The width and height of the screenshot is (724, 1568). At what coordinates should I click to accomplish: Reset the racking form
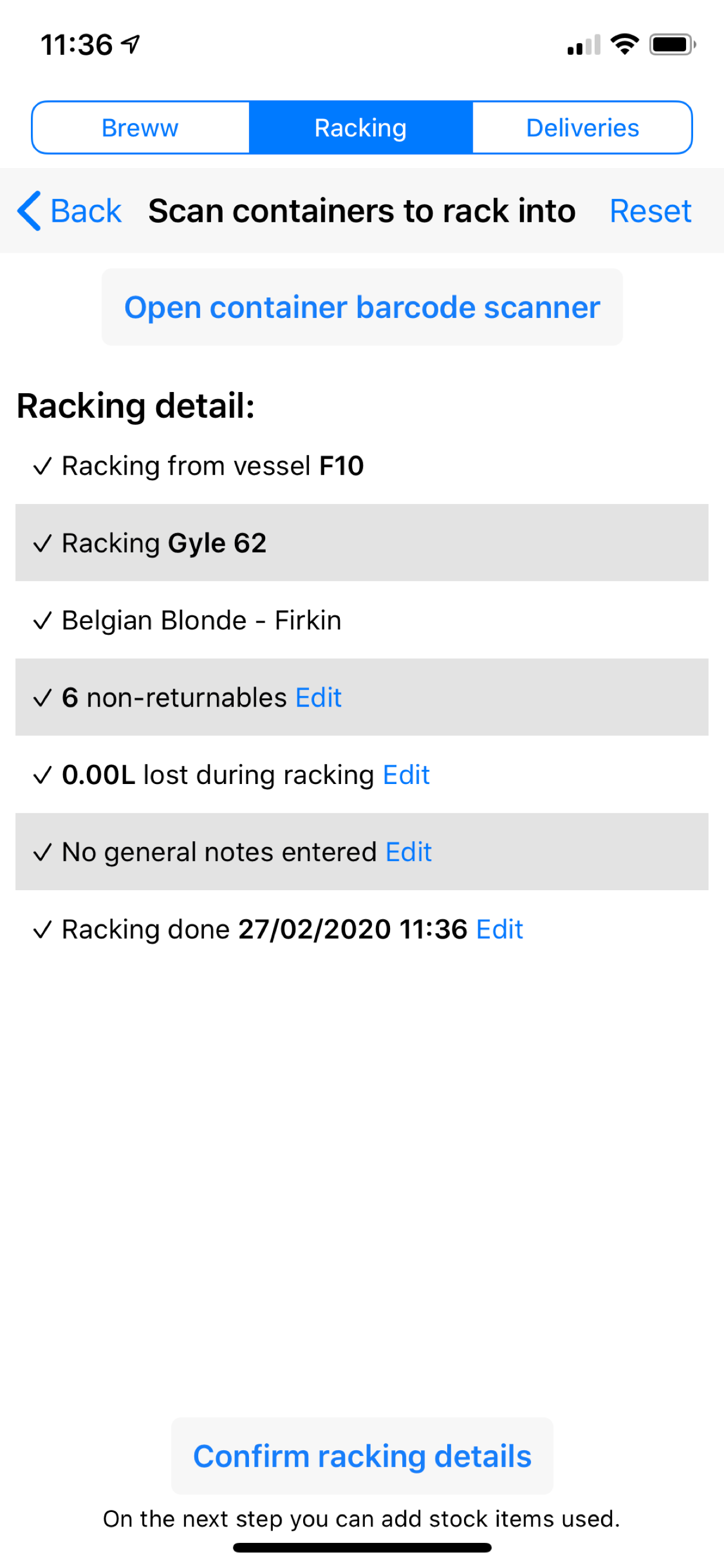650,211
